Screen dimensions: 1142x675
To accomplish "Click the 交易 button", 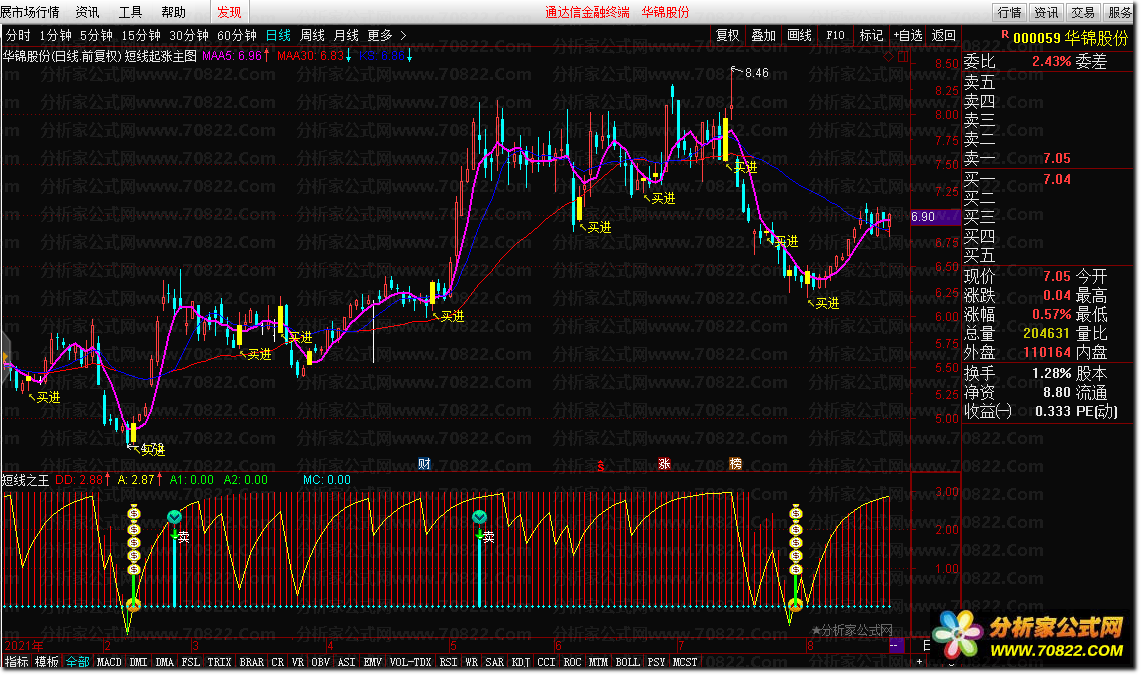I will [x=1082, y=12].
